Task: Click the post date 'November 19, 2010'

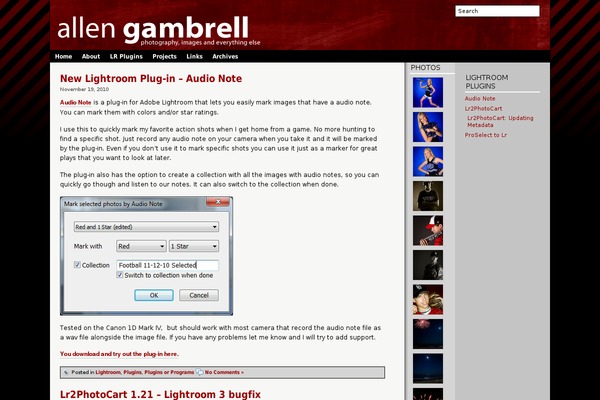Action: tap(84, 89)
